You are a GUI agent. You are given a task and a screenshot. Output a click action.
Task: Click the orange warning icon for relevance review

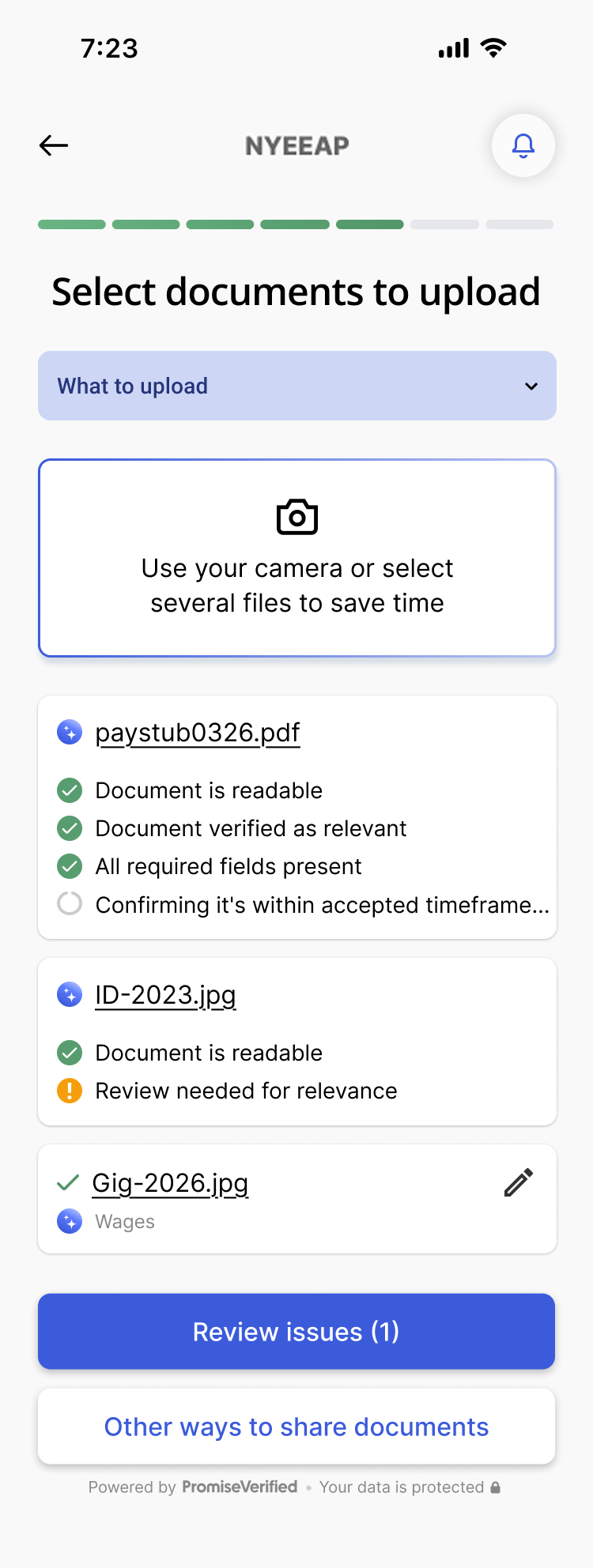[70, 1091]
